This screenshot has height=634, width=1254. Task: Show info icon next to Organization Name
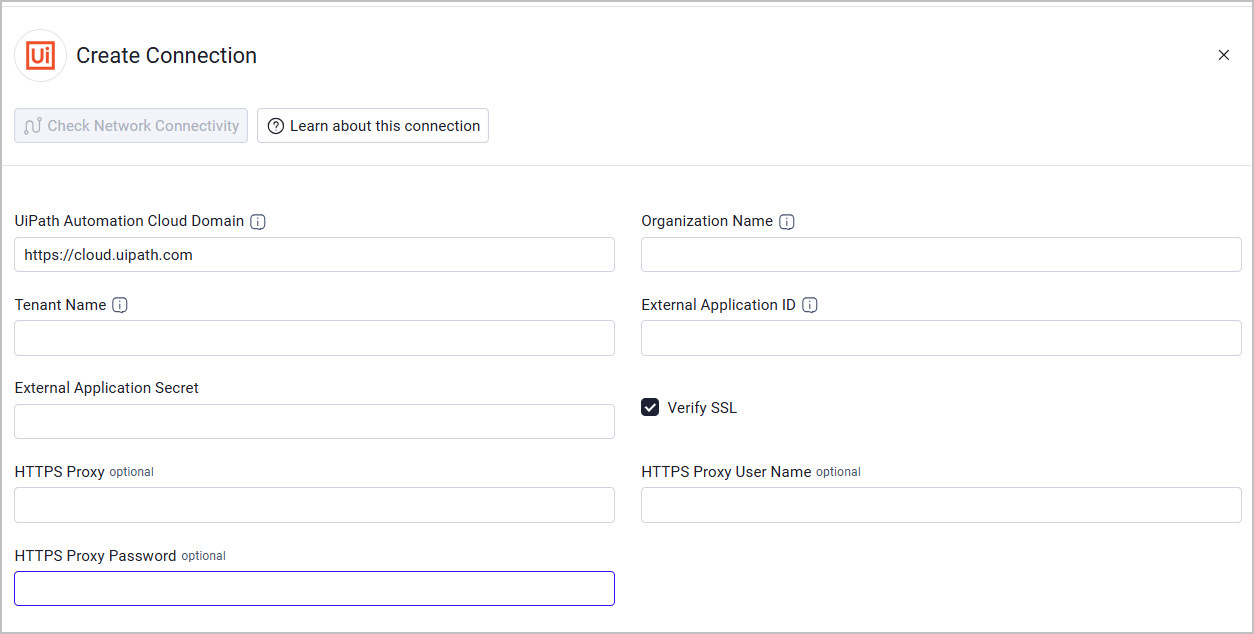(787, 222)
